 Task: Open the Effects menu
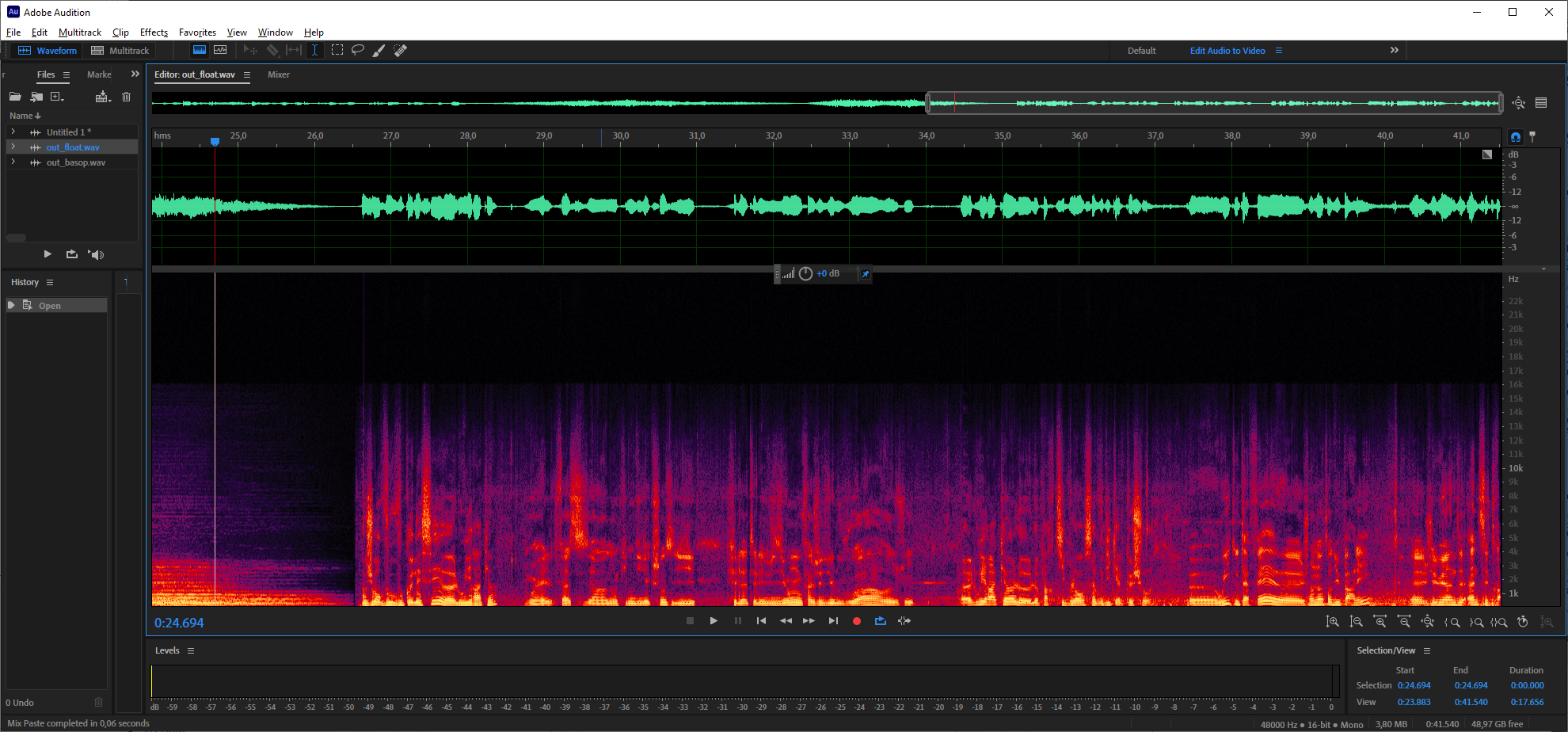click(x=154, y=32)
